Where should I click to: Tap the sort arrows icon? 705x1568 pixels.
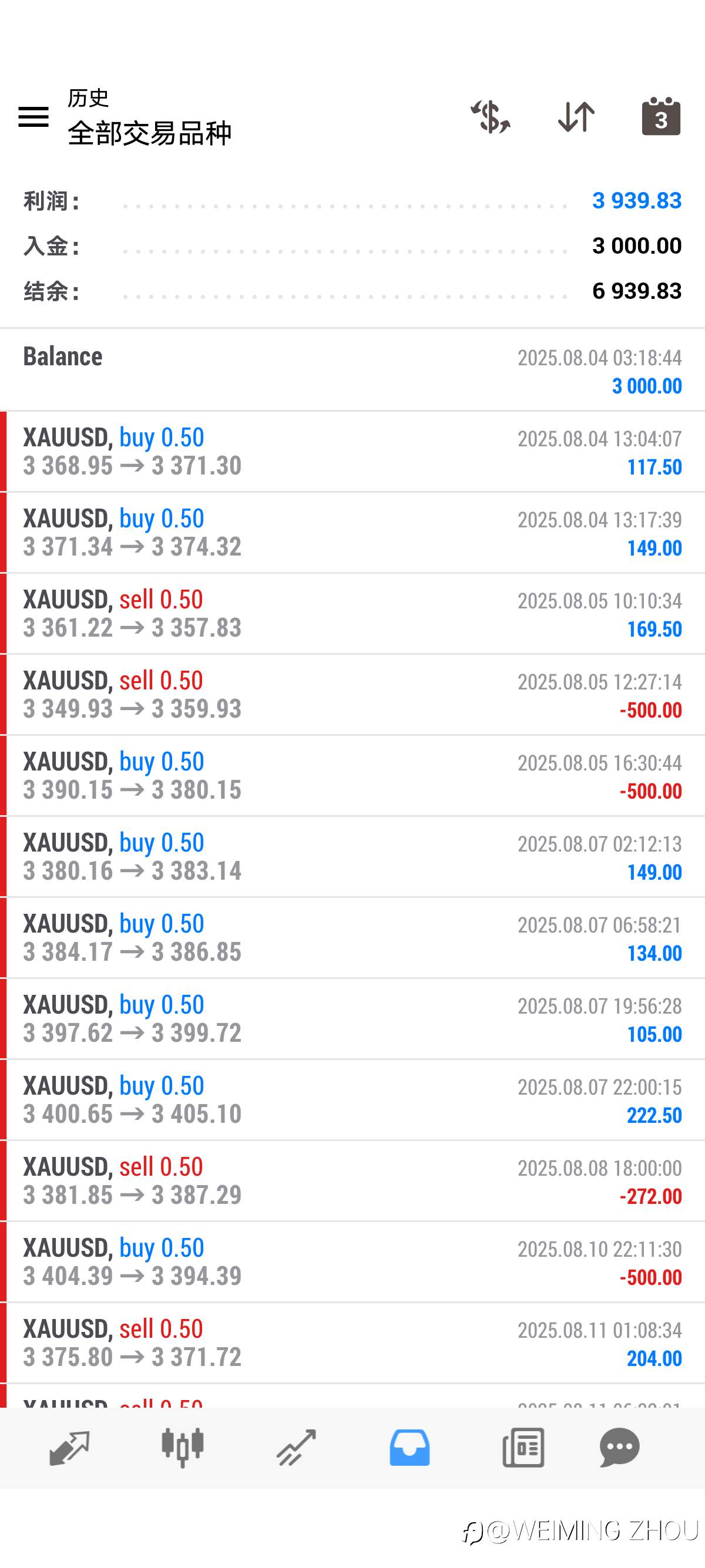(576, 116)
